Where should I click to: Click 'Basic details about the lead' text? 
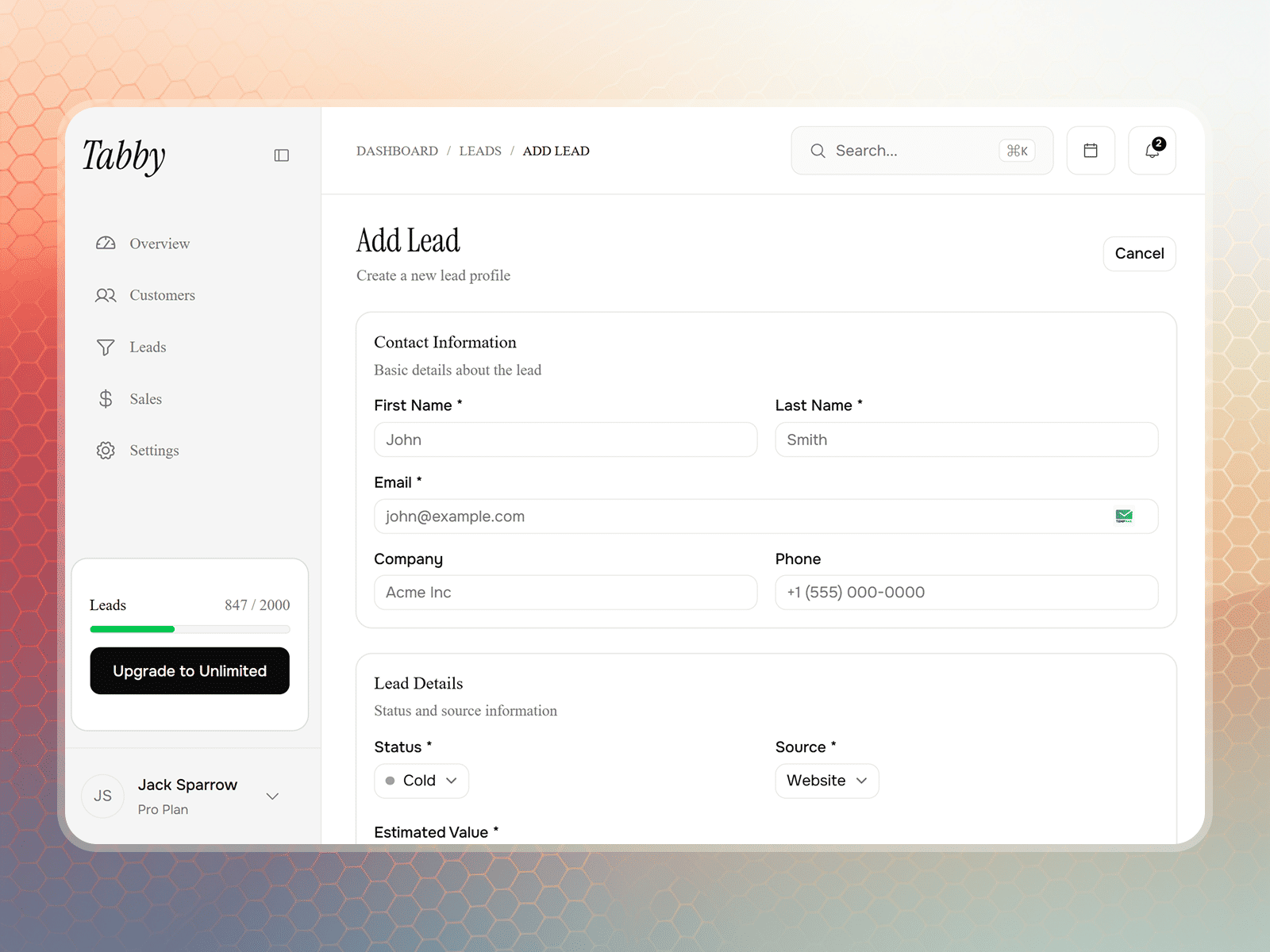tap(458, 370)
